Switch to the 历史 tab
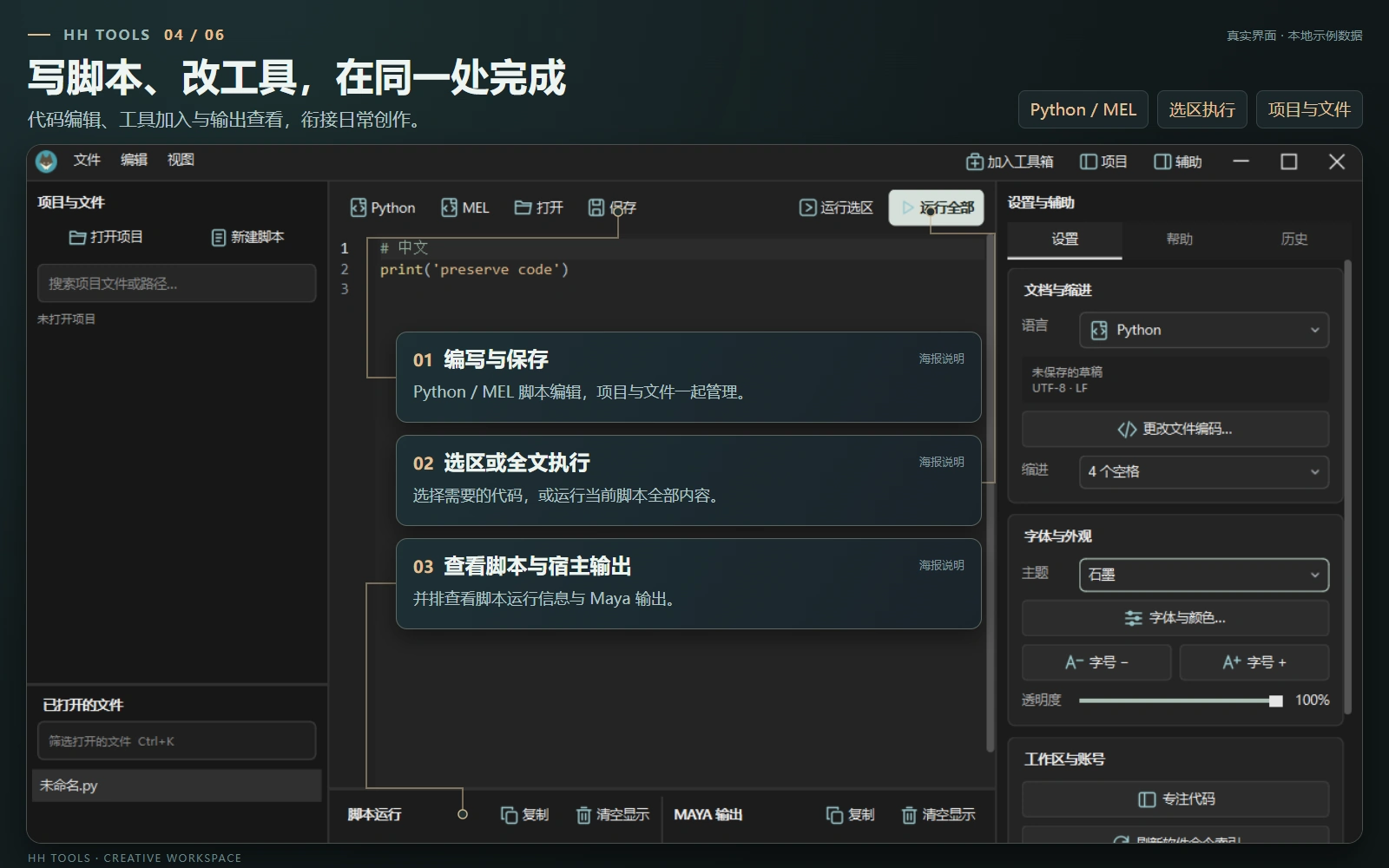Screen dimensions: 1389x868 [x=1294, y=240]
